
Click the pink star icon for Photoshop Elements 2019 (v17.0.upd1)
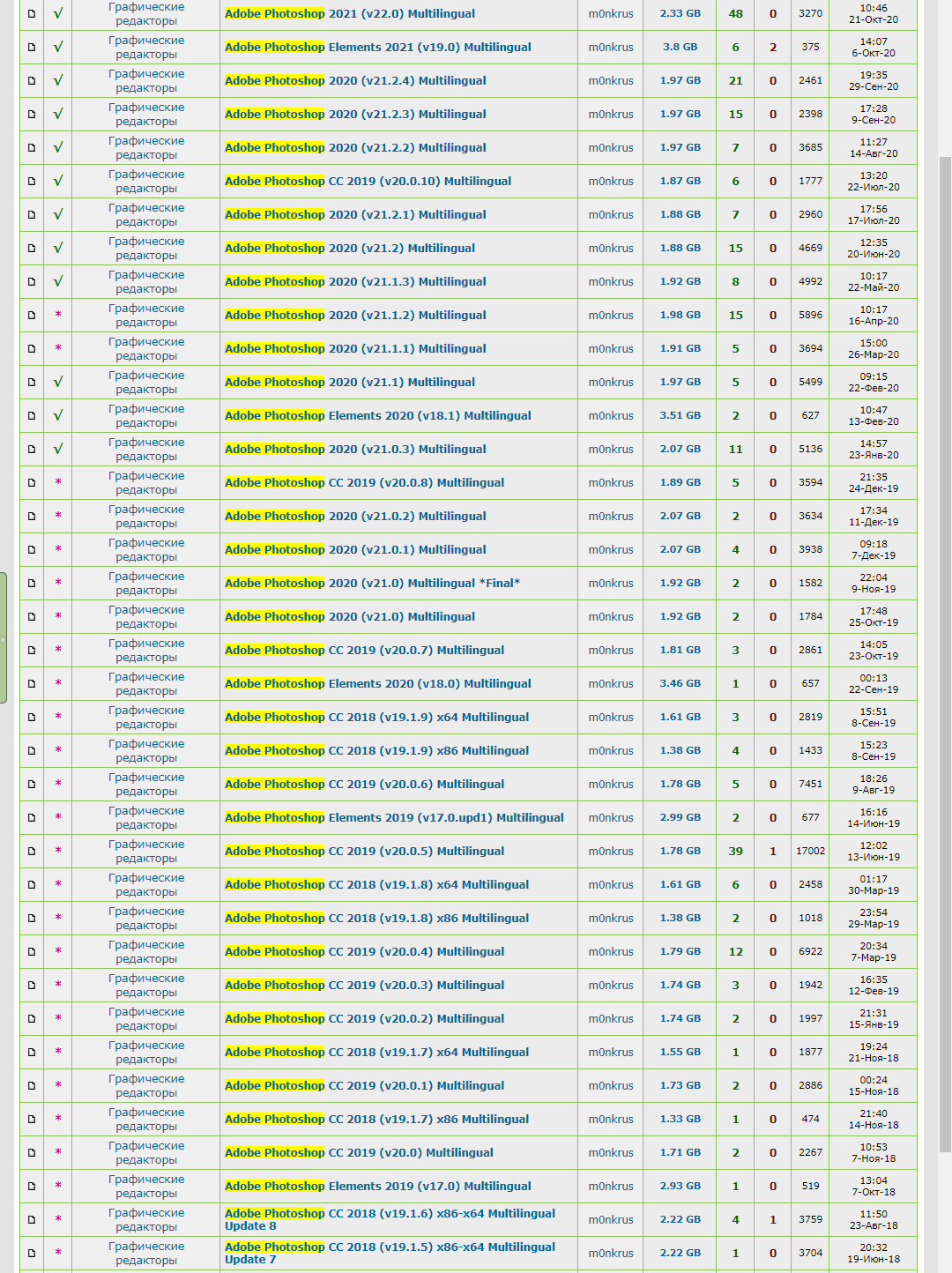coord(58,817)
